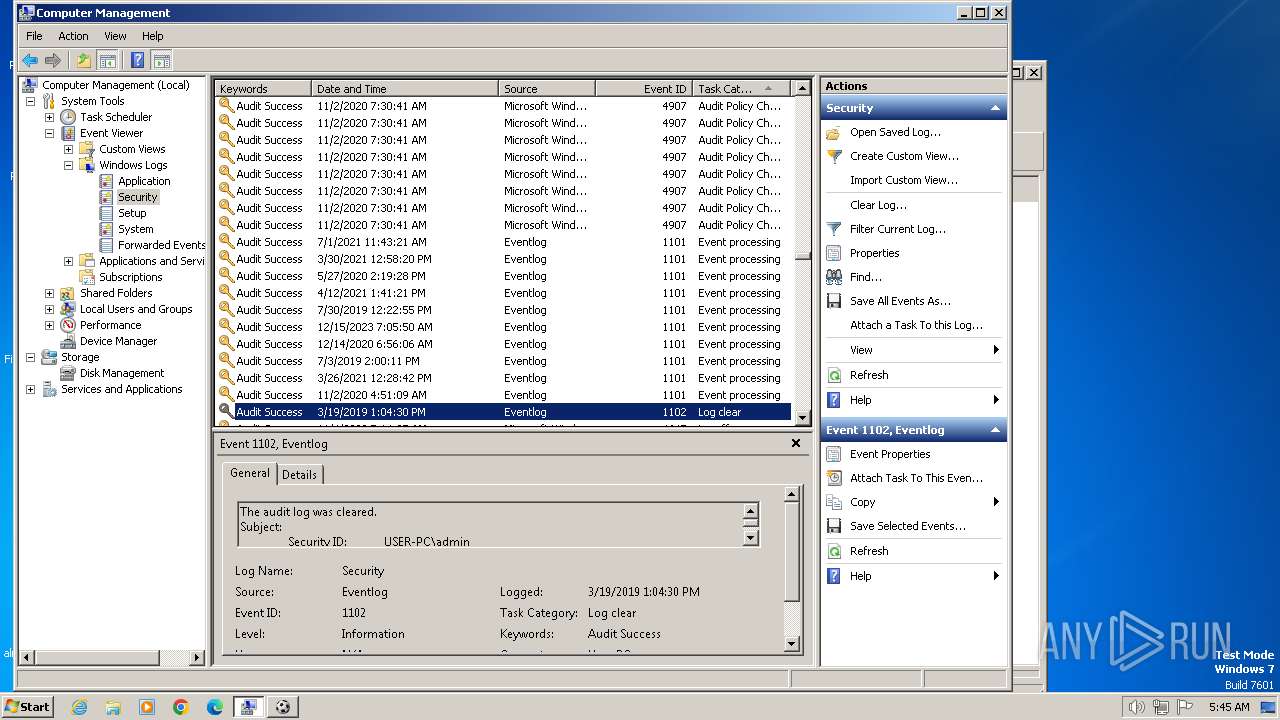Open the Action menu
1280x720 pixels.
pyautogui.click(x=73, y=36)
